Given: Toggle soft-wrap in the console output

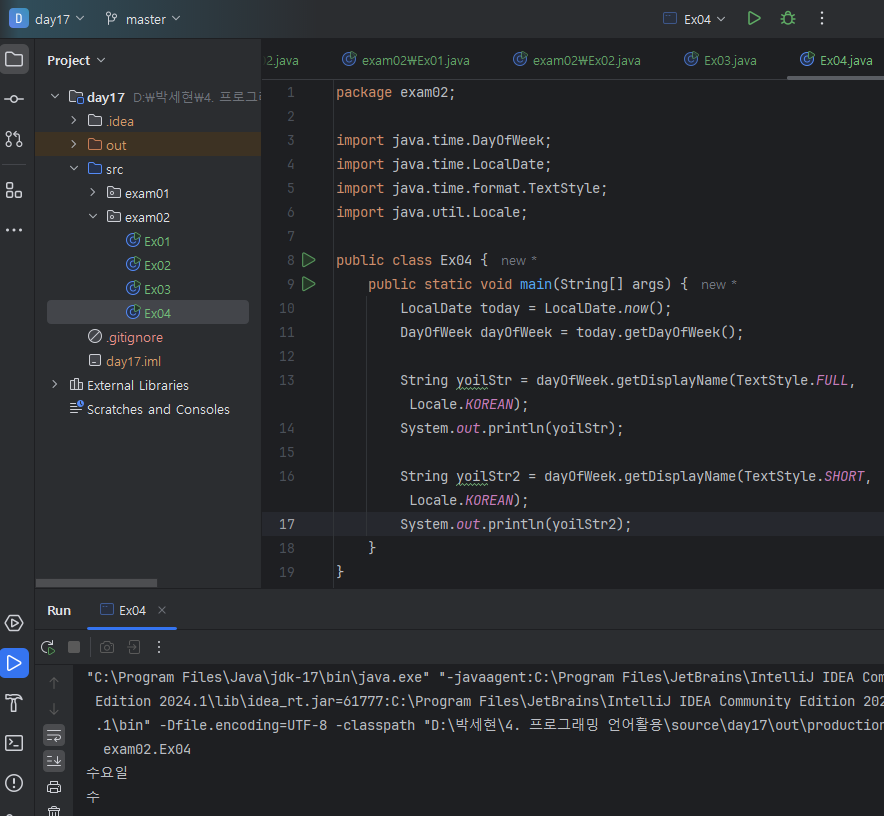Looking at the screenshot, I should pyautogui.click(x=54, y=735).
